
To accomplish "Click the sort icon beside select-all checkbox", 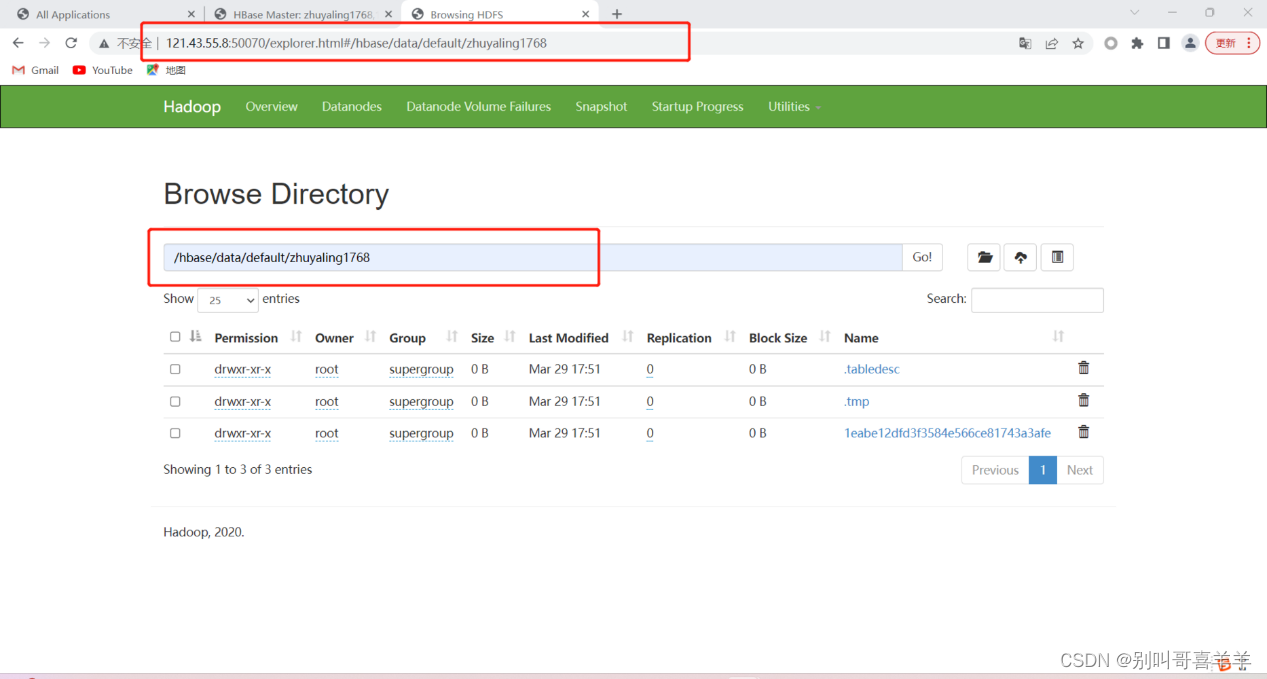I will point(196,336).
